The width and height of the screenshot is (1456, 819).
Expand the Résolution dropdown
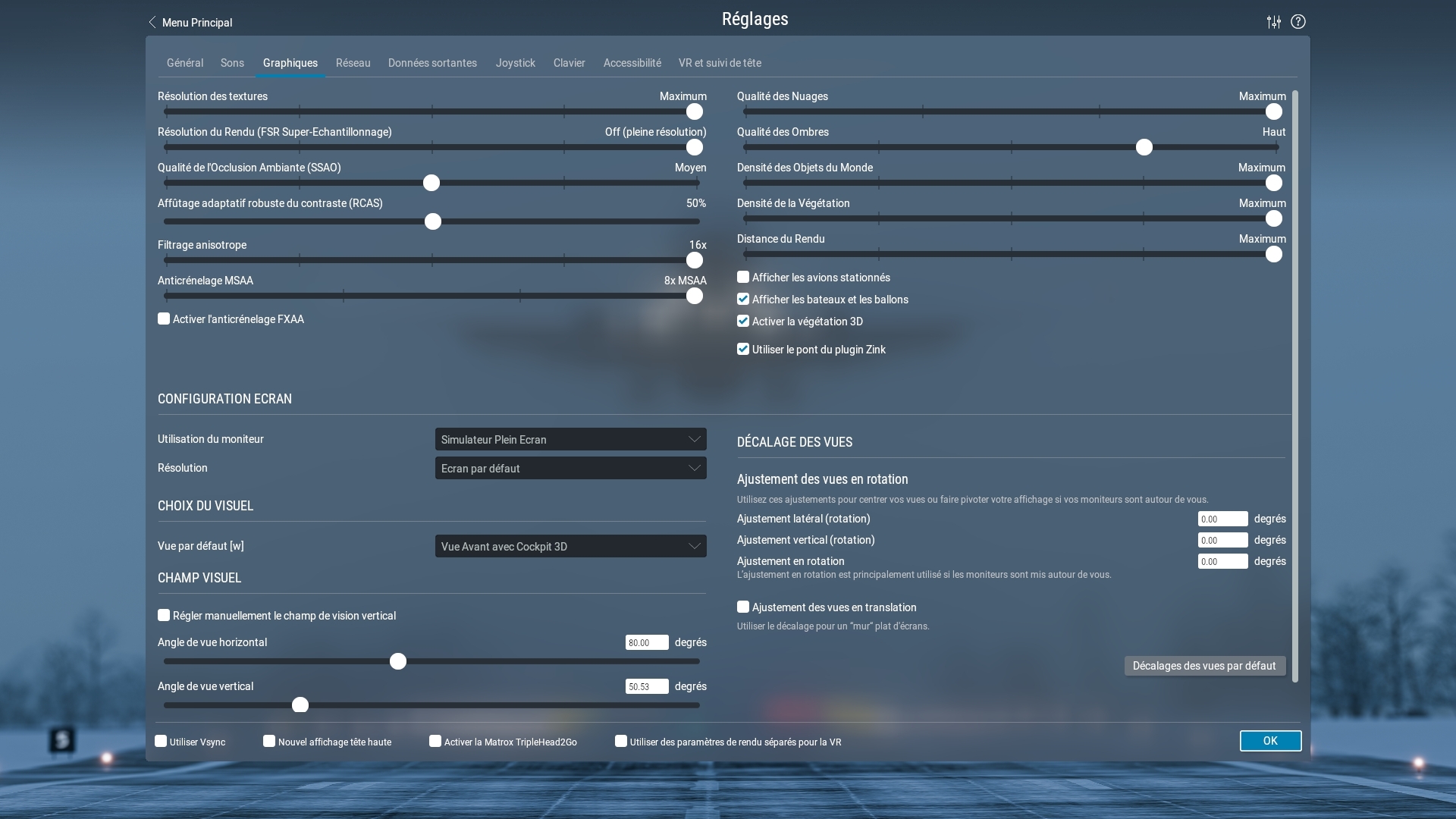click(570, 469)
